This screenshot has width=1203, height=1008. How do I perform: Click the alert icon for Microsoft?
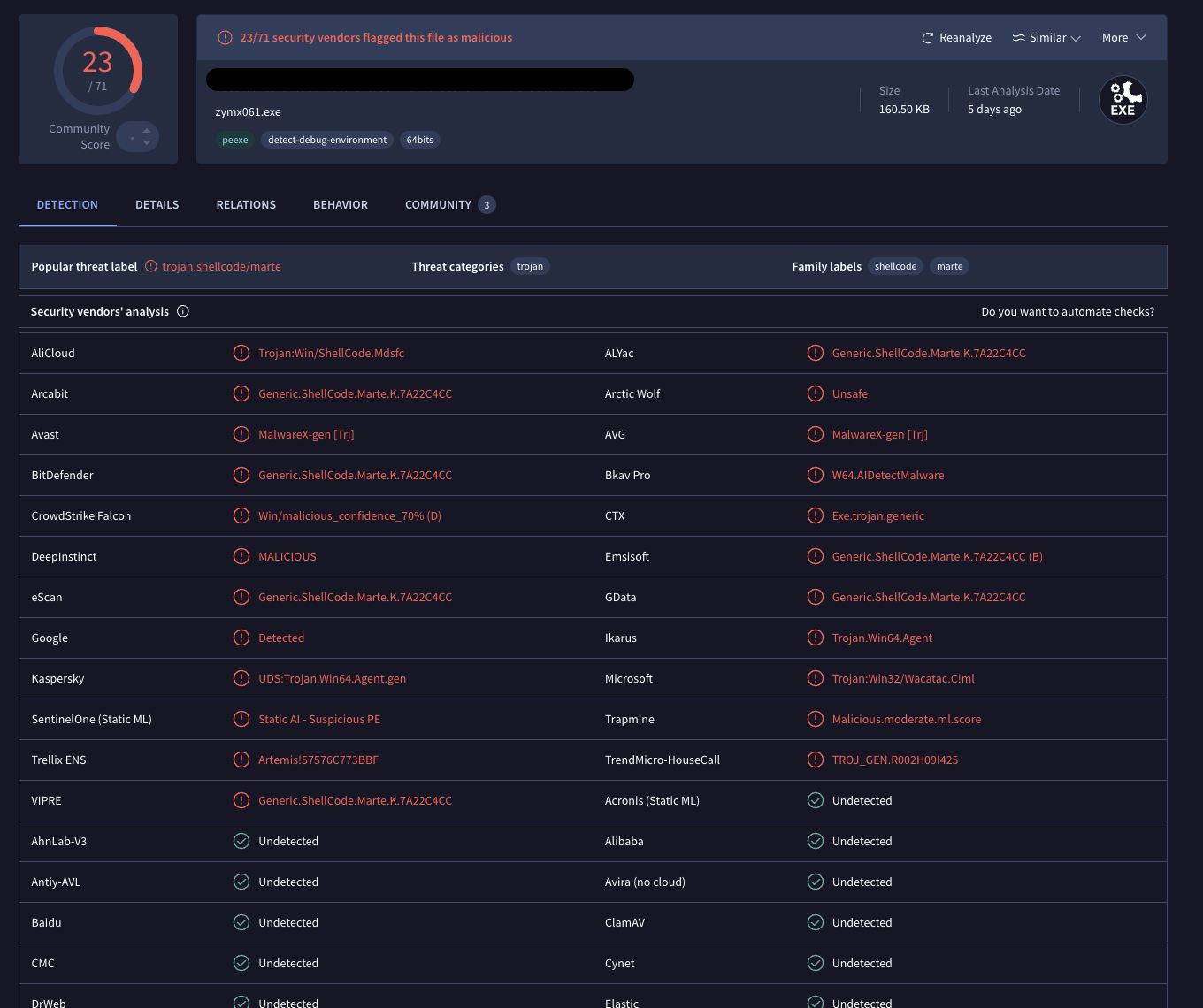coord(816,678)
